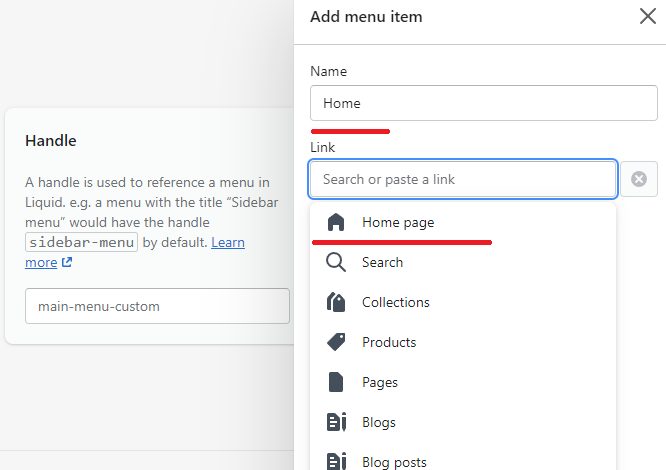Clear the link field with the circular X button
Image resolution: width=666 pixels, height=470 pixels.
(639, 179)
